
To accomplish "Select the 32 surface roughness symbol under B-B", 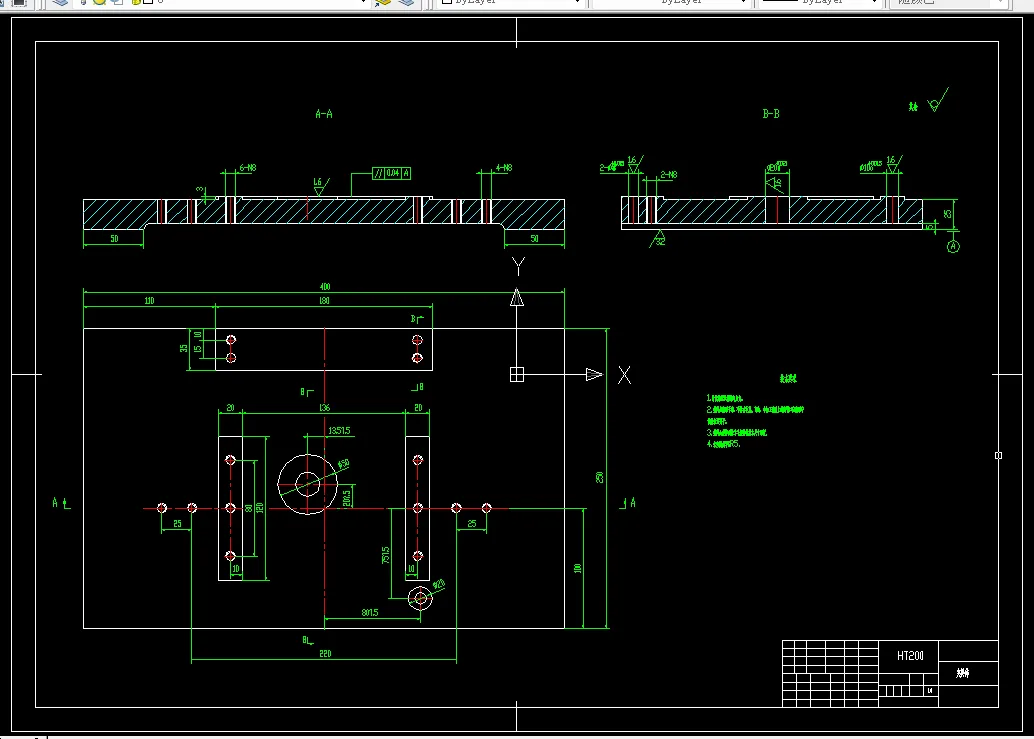I will click(658, 239).
